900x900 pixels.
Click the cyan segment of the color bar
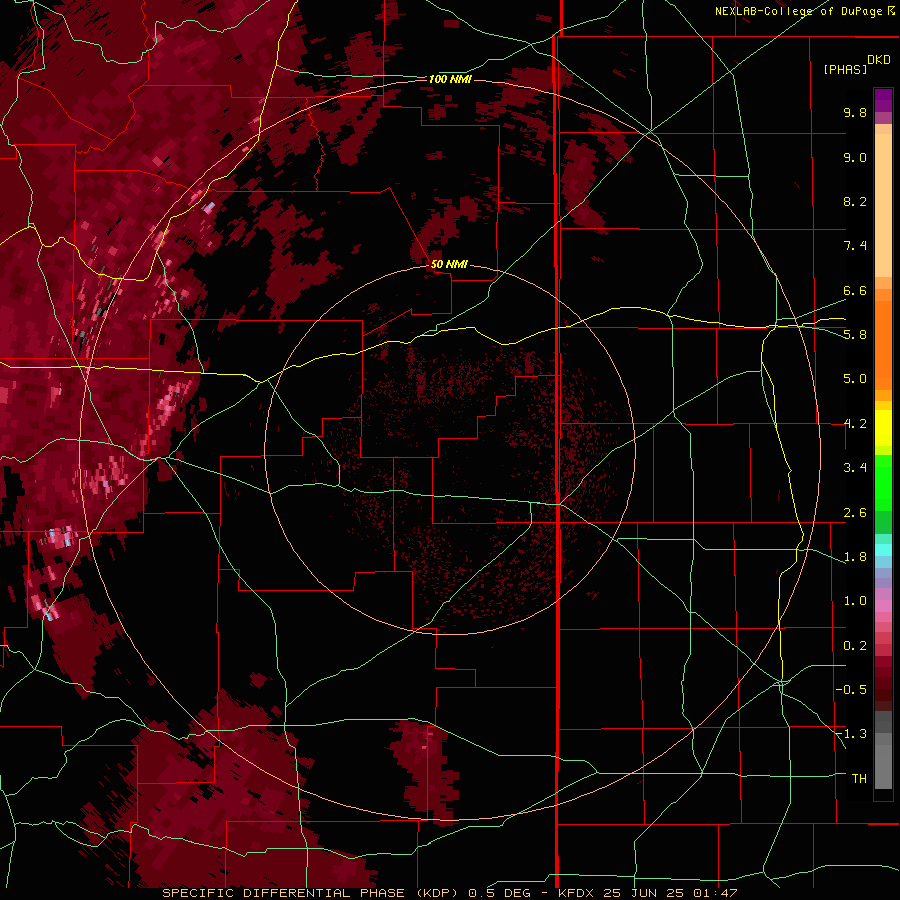tap(883, 550)
